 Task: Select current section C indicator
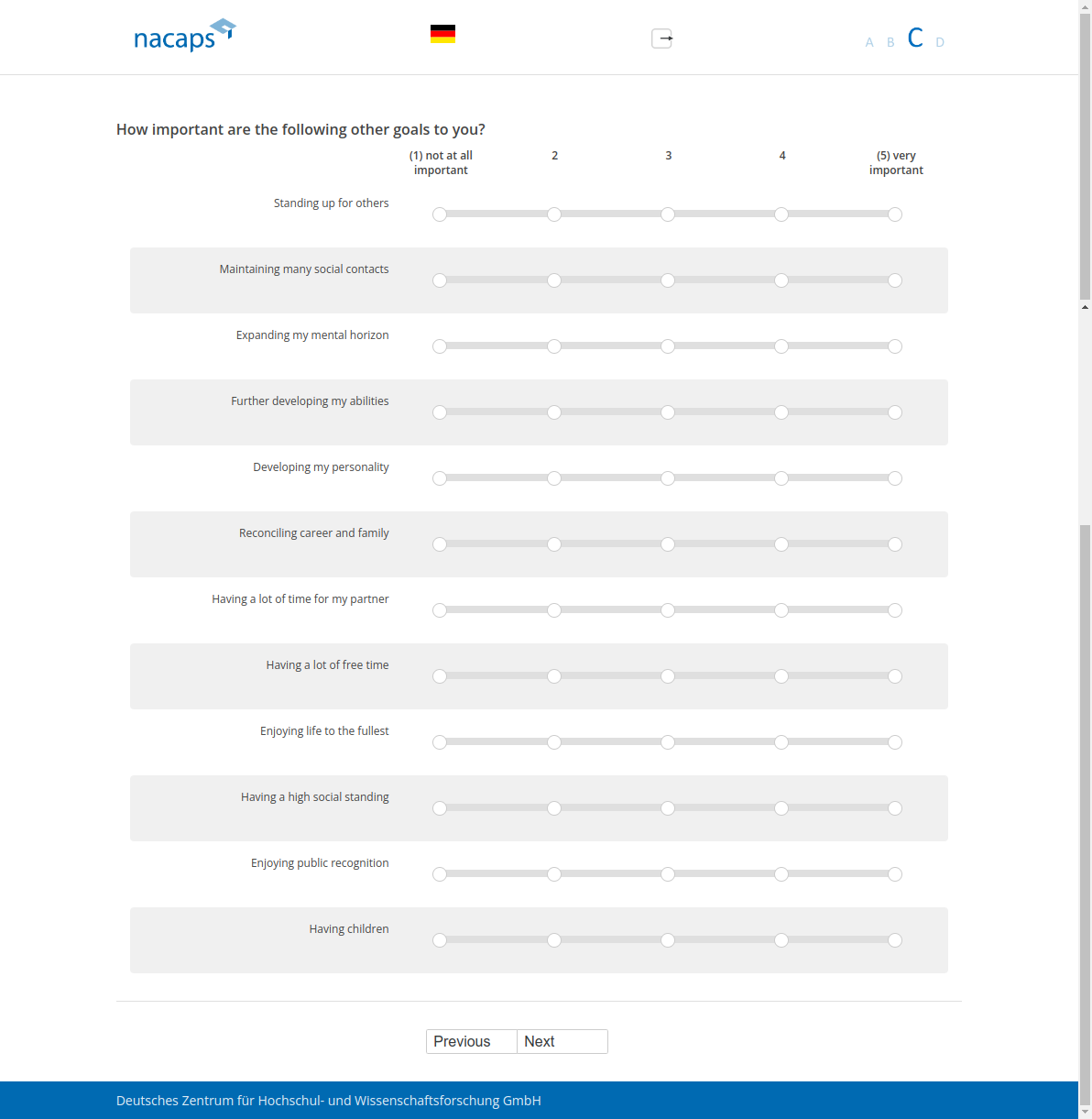point(915,38)
